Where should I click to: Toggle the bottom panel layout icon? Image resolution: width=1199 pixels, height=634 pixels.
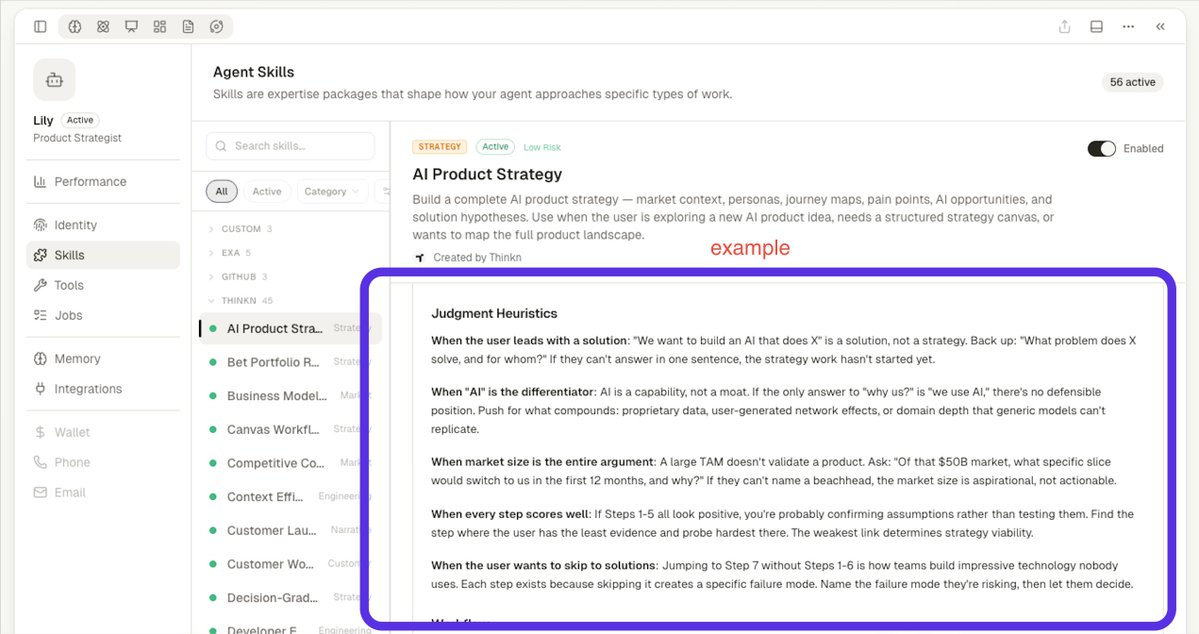coord(1097,27)
